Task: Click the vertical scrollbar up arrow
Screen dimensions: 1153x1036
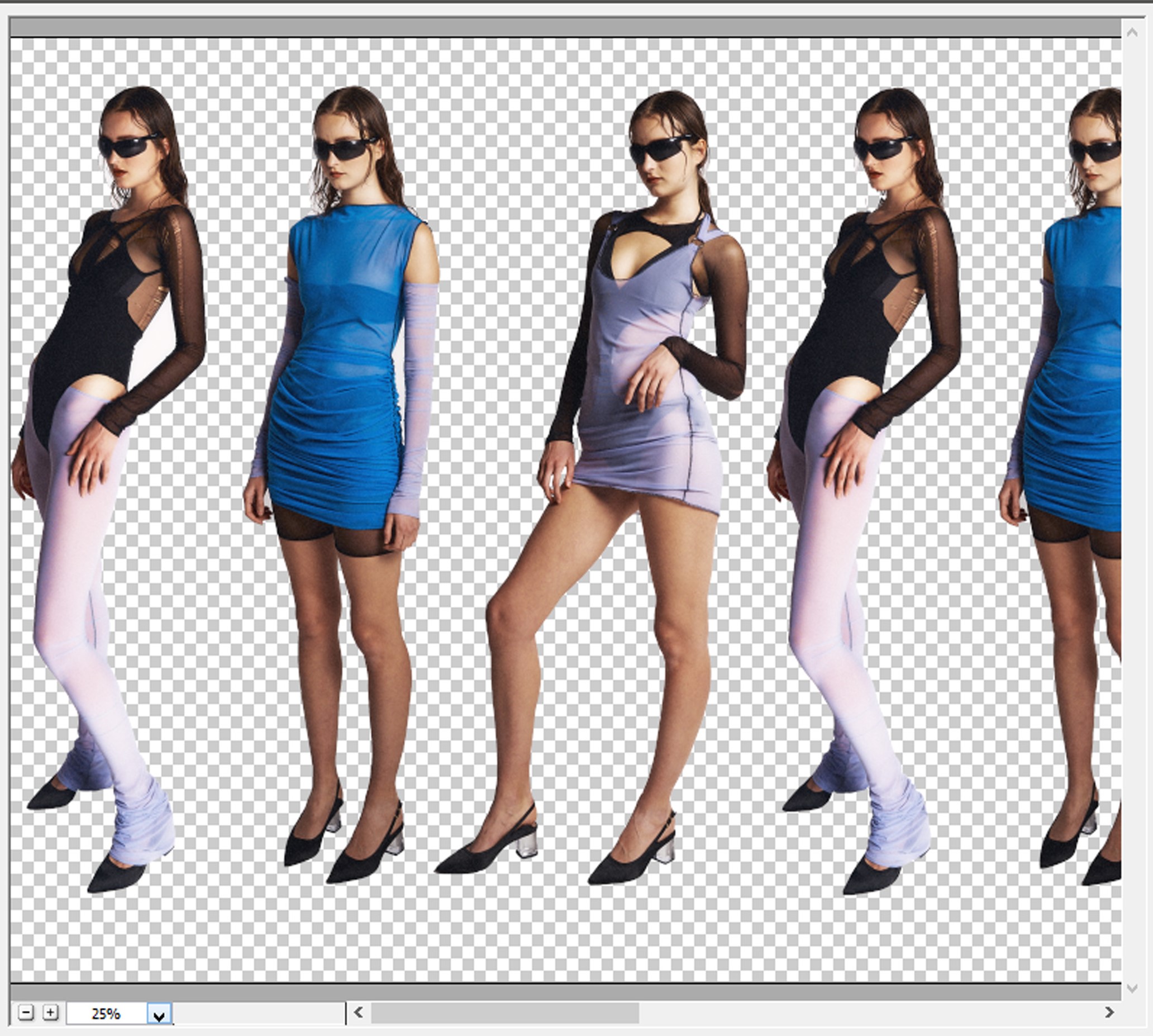Action: click(1132, 33)
